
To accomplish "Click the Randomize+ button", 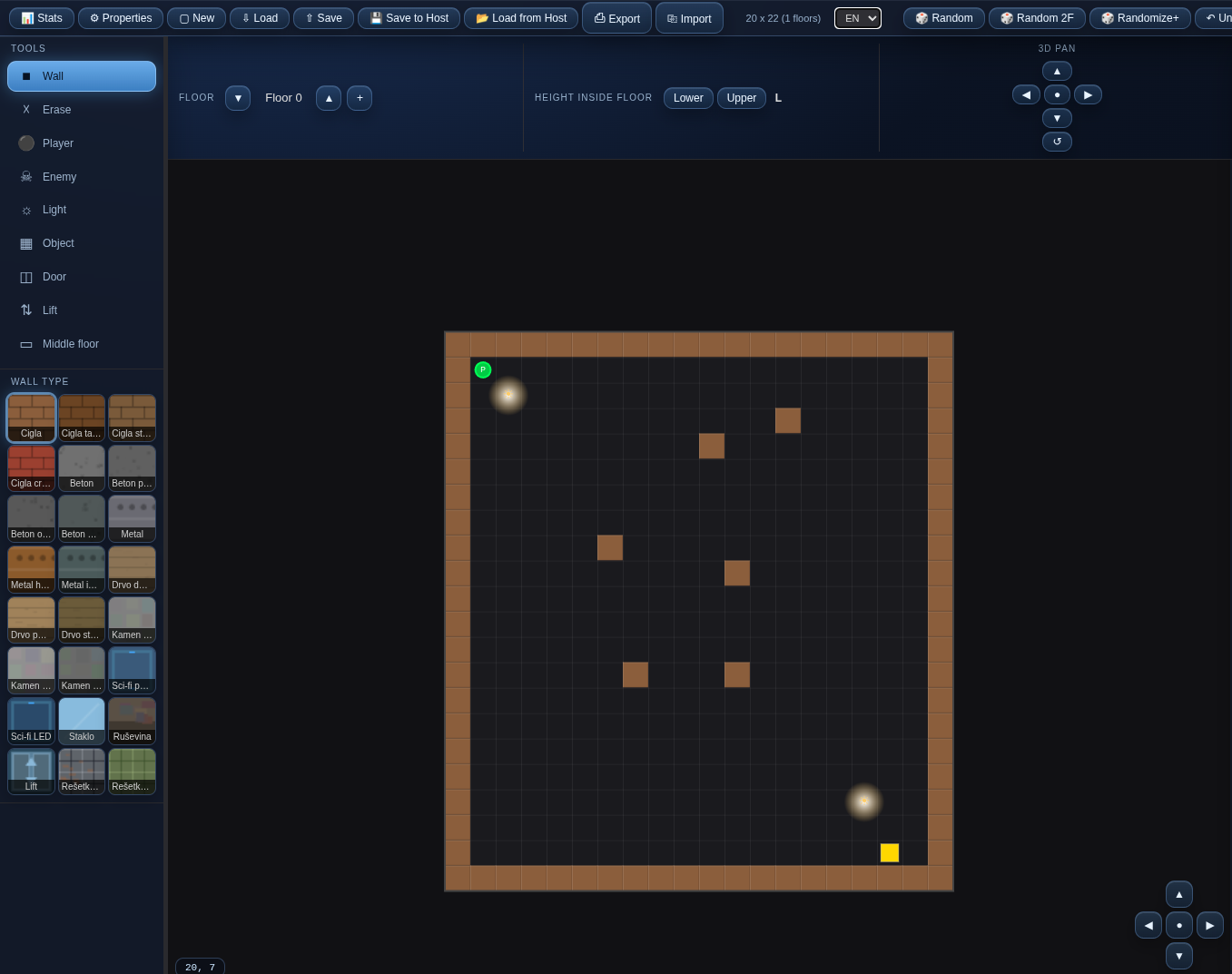I will [x=1139, y=17].
